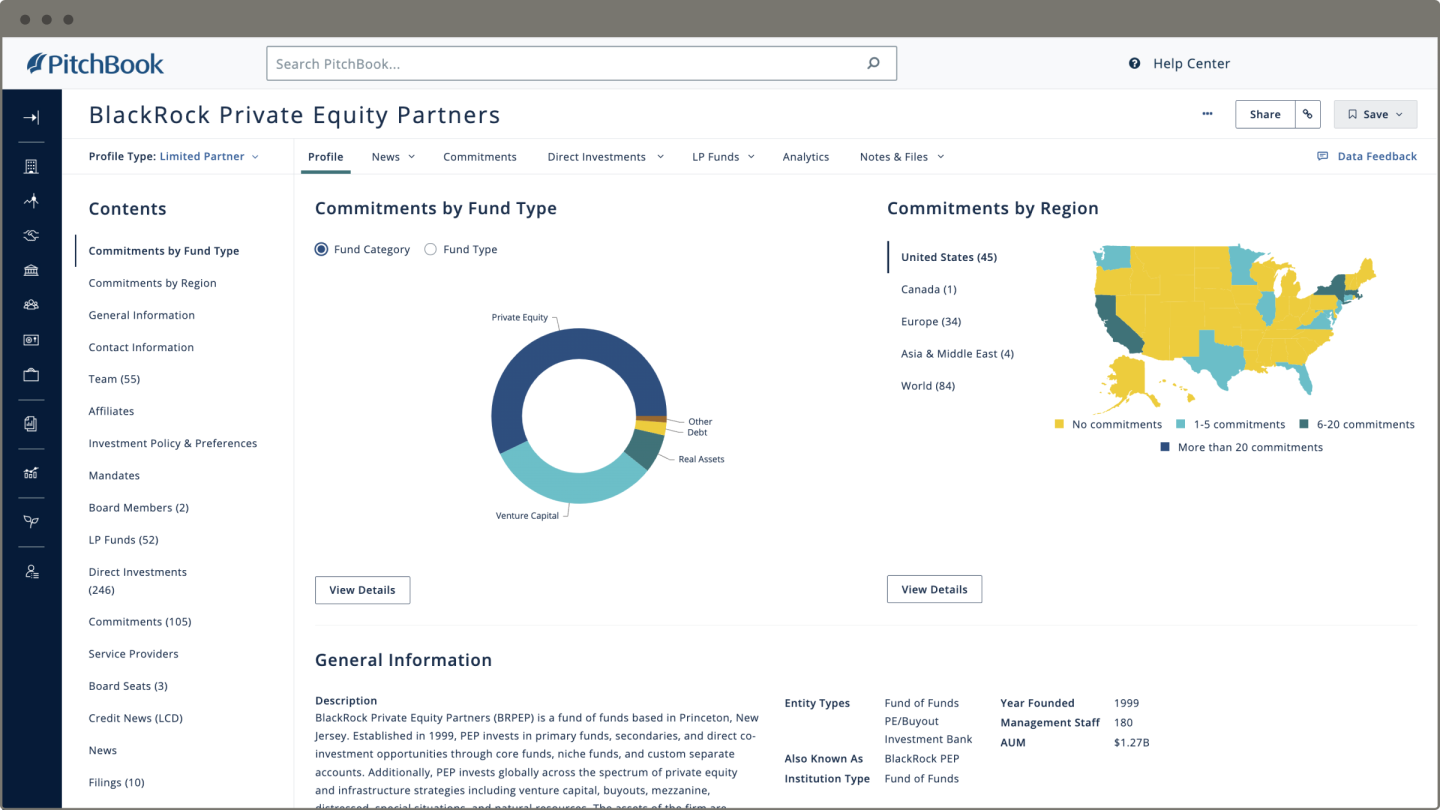Select the Fund Category radio button
Image resolution: width=1440 pixels, height=810 pixels.
point(321,249)
